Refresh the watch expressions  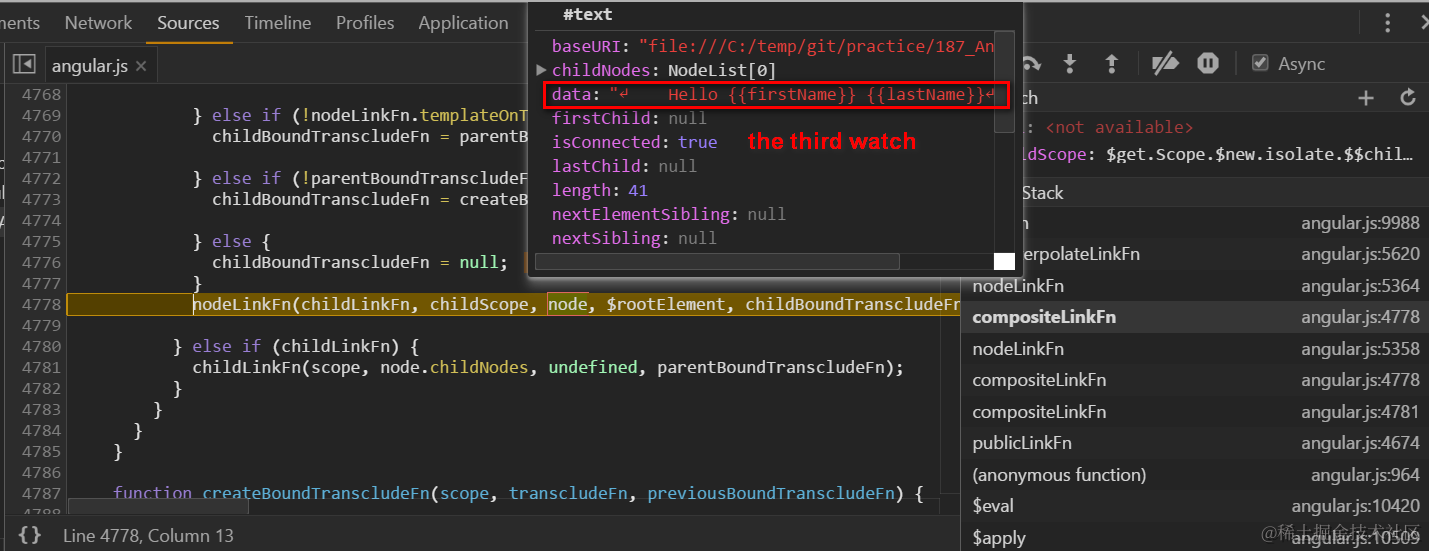[x=1408, y=97]
